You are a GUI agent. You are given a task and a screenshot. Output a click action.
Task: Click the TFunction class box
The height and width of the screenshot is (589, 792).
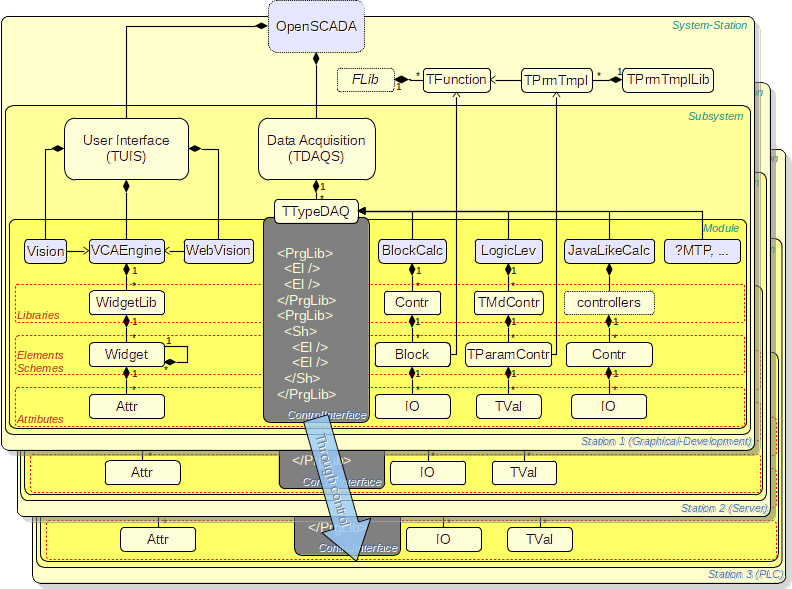[x=457, y=80]
